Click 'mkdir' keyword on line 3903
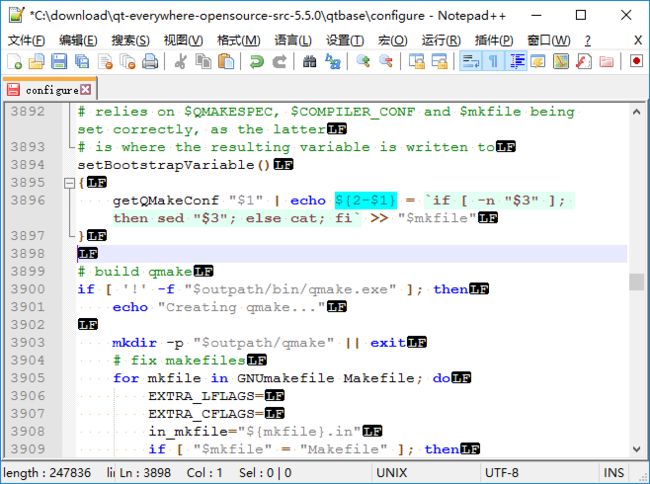This screenshot has height=484, width=650. [135, 343]
